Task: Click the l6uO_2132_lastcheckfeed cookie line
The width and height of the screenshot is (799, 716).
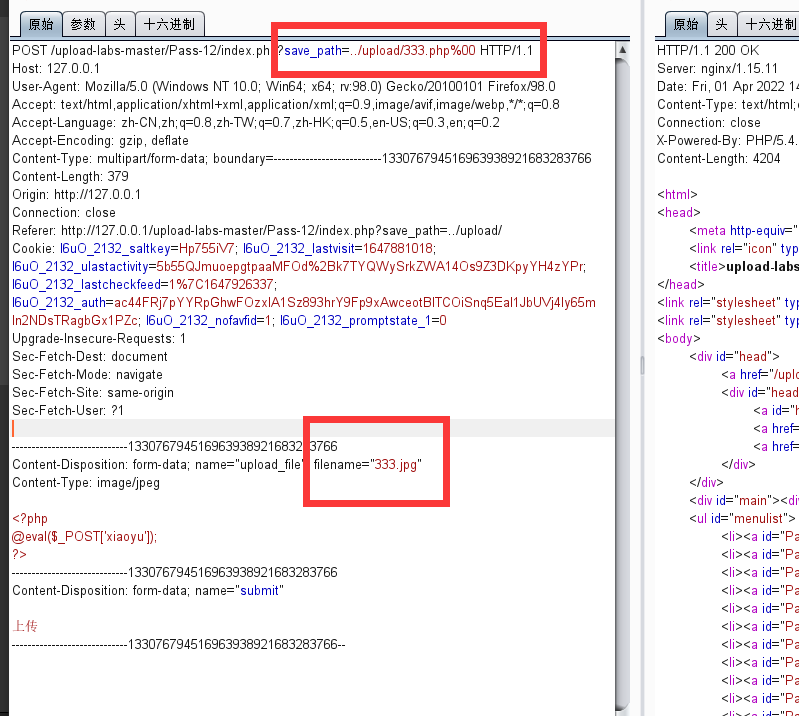Action: 145,284
